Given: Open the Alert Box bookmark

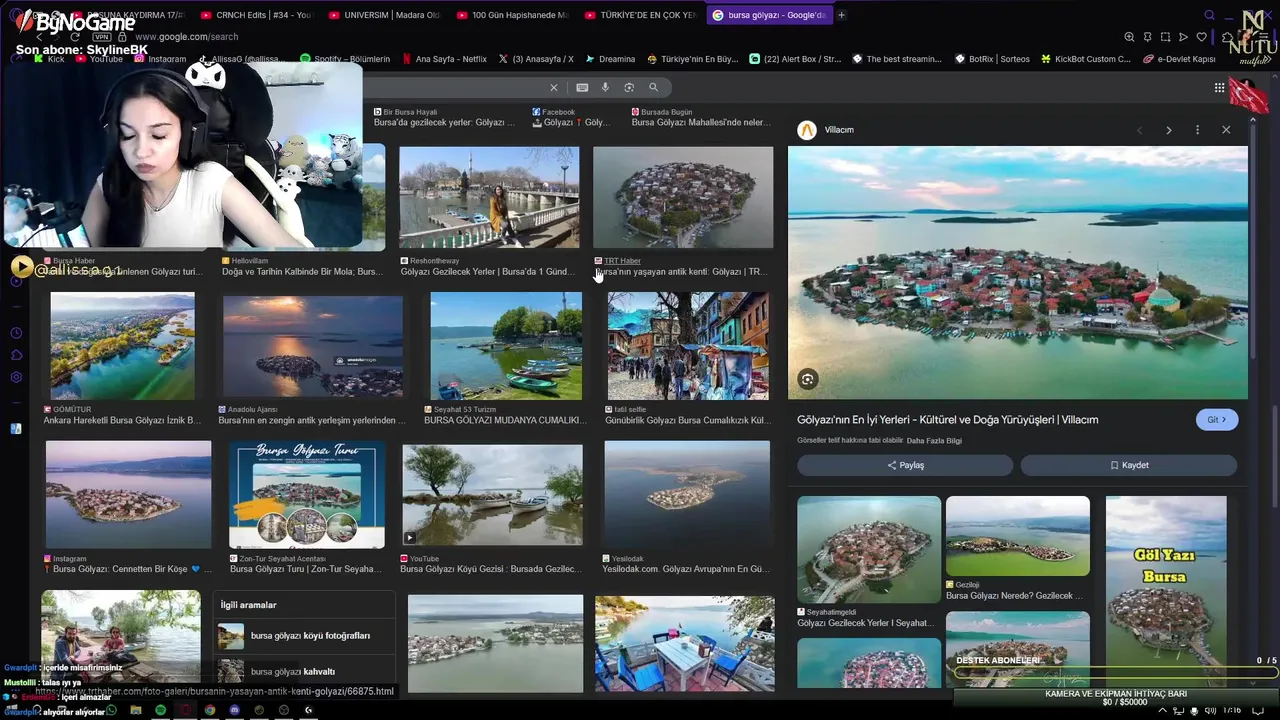Looking at the screenshot, I should tap(795, 59).
